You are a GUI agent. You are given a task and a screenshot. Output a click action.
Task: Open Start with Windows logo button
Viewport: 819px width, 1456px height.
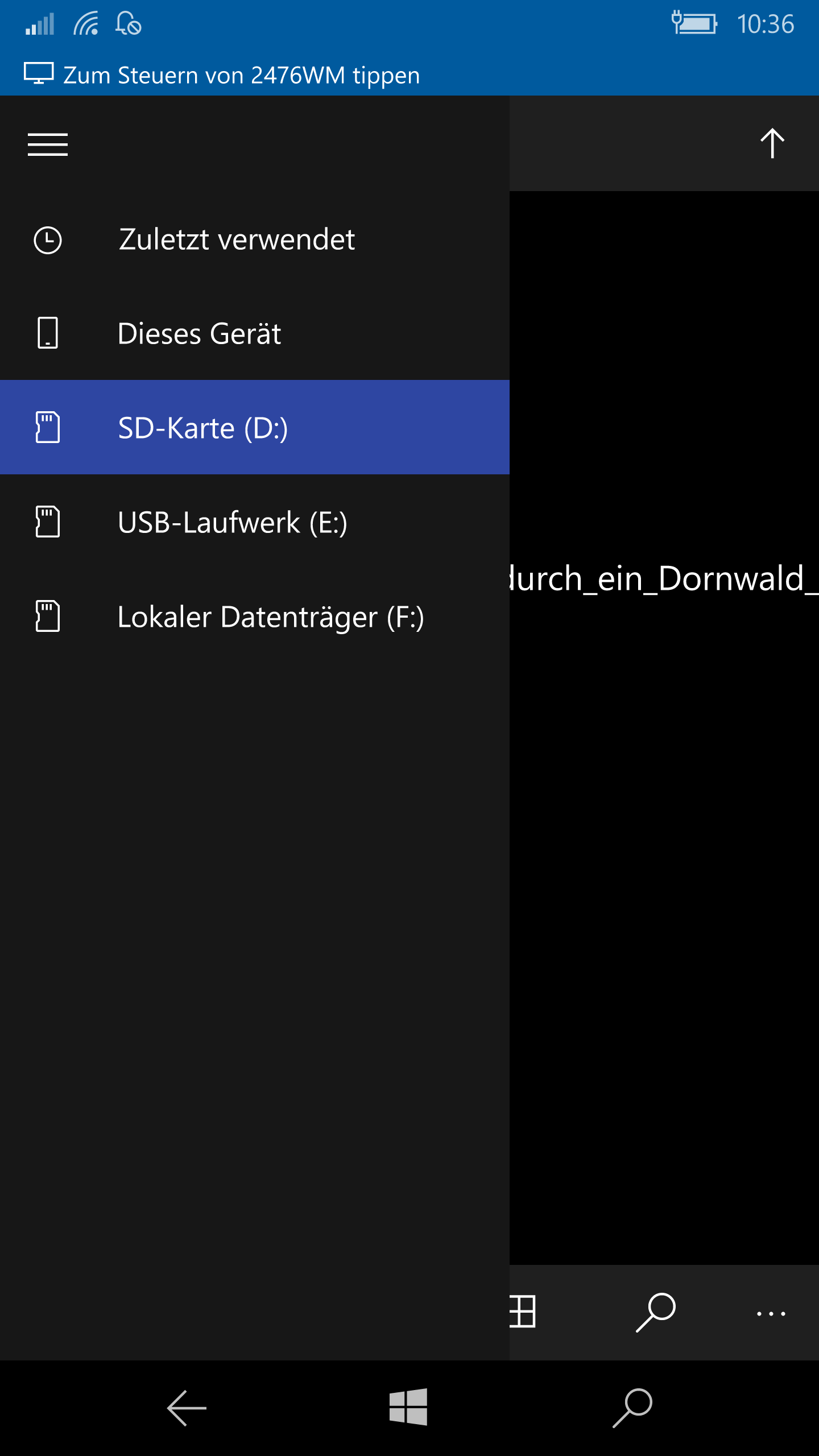408,1407
